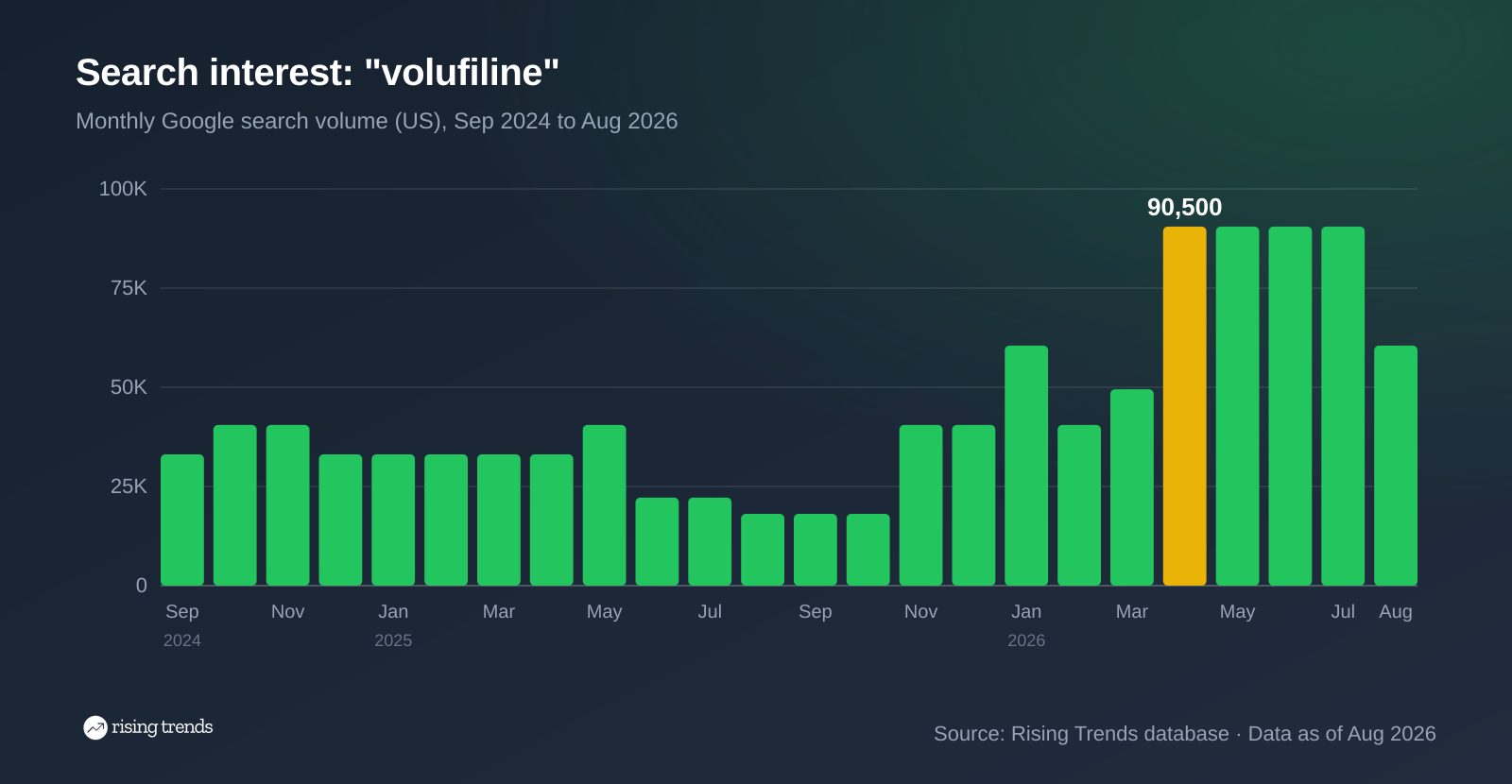Click the '90,500' value label
Image resolution: width=1512 pixels, height=784 pixels.
(x=1184, y=207)
